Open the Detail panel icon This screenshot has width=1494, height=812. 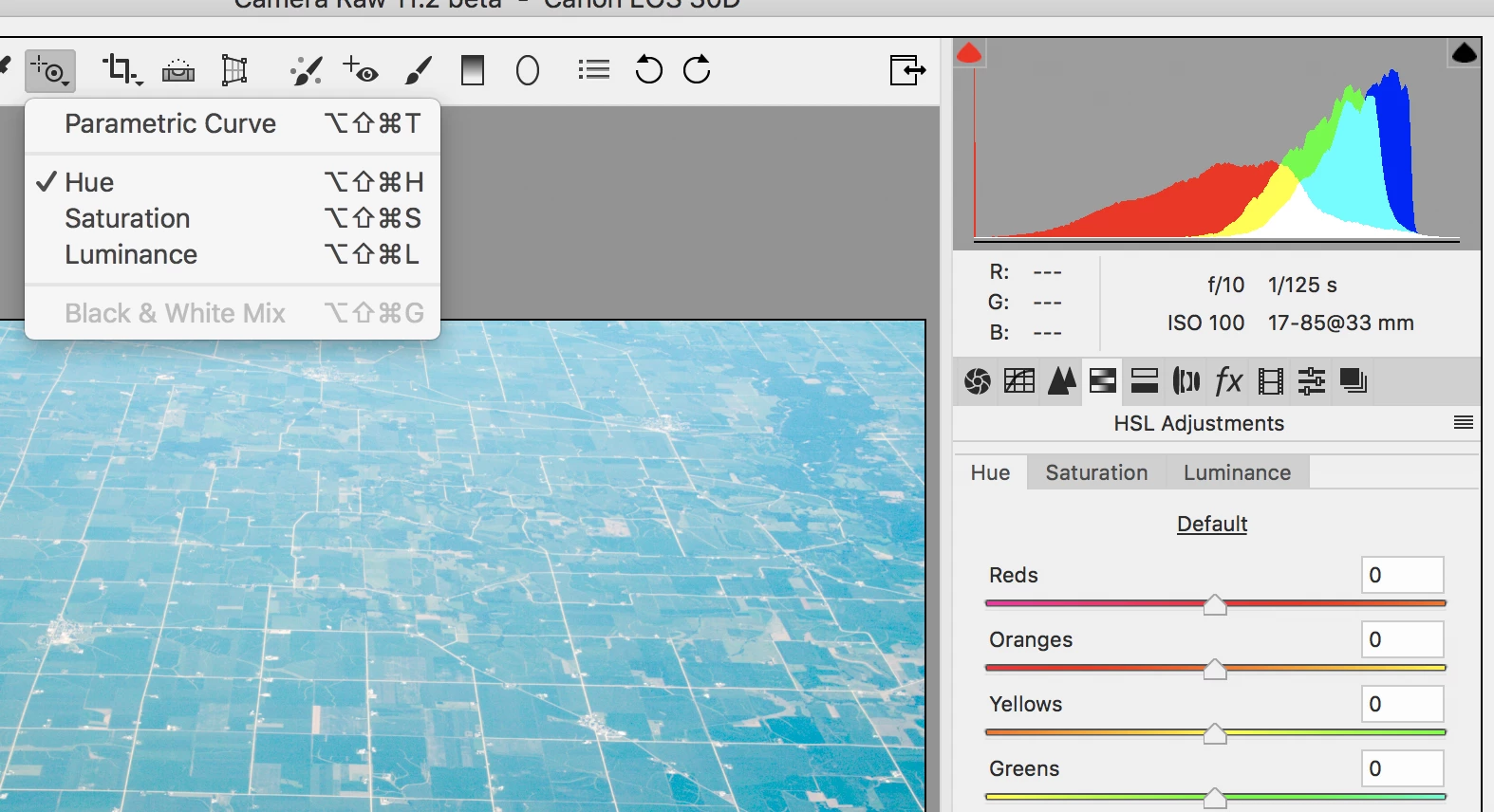(x=1062, y=381)
